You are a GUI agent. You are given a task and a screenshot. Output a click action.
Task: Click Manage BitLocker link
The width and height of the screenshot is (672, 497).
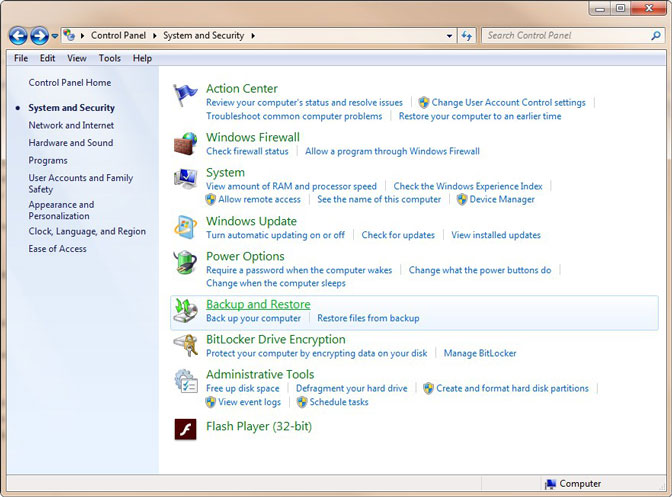pyautogui.click(x=480, y=353)
